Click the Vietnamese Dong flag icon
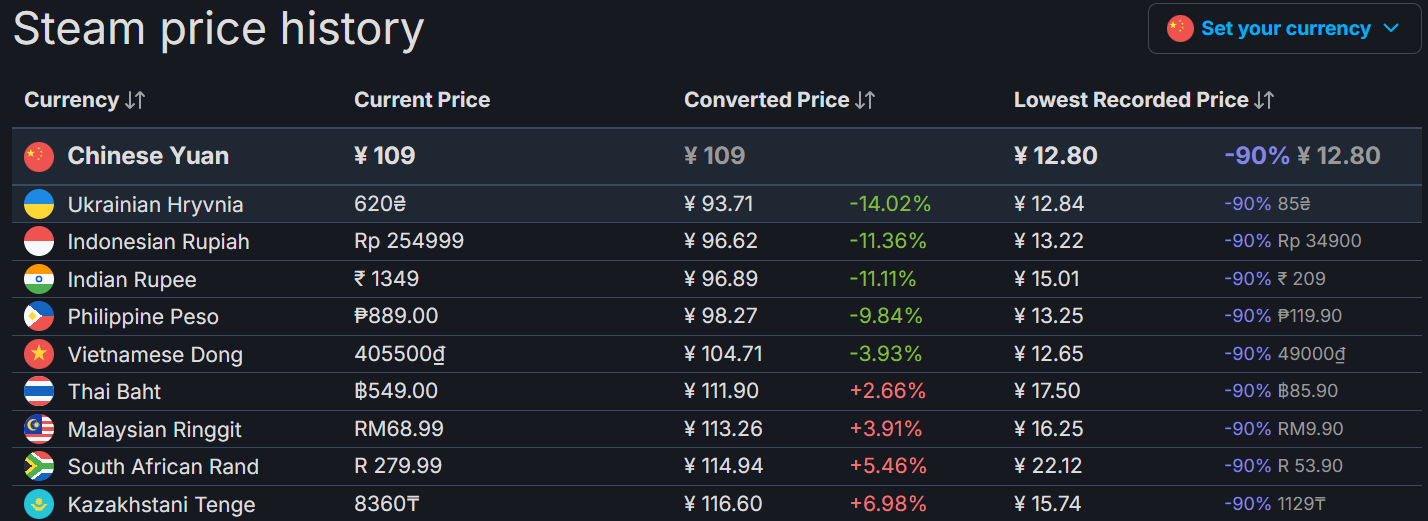The image size is (1428, 521). (39, 354)
